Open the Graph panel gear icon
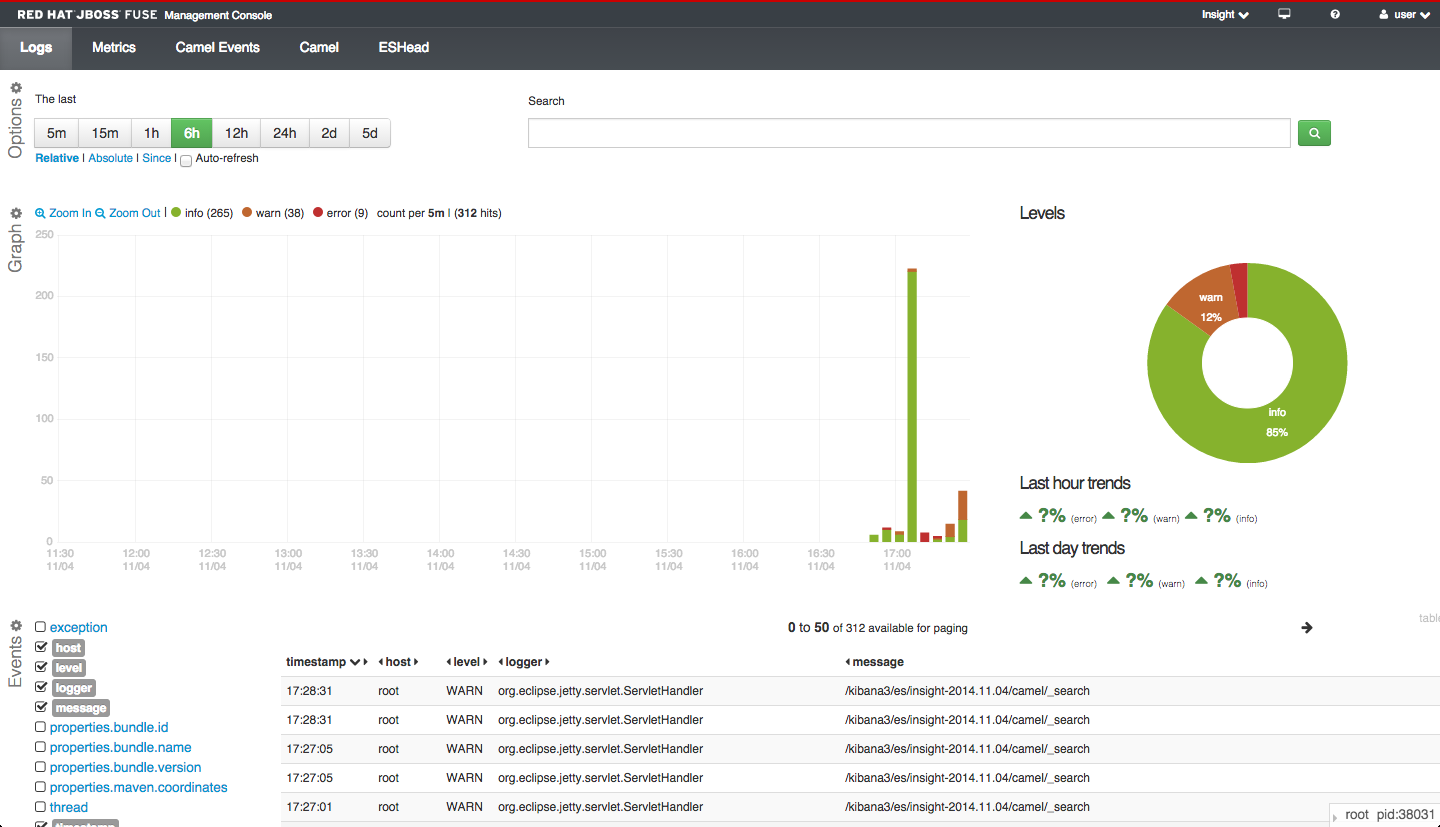 [16, 213]
